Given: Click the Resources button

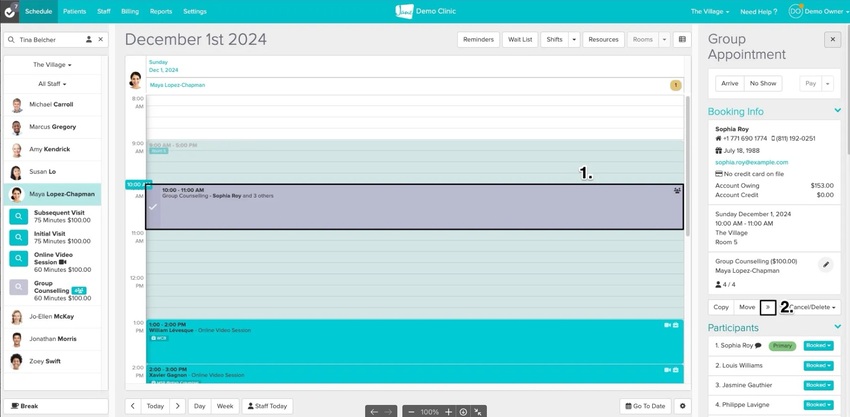Looking at the screenshot, I should [x=603, y=40].
